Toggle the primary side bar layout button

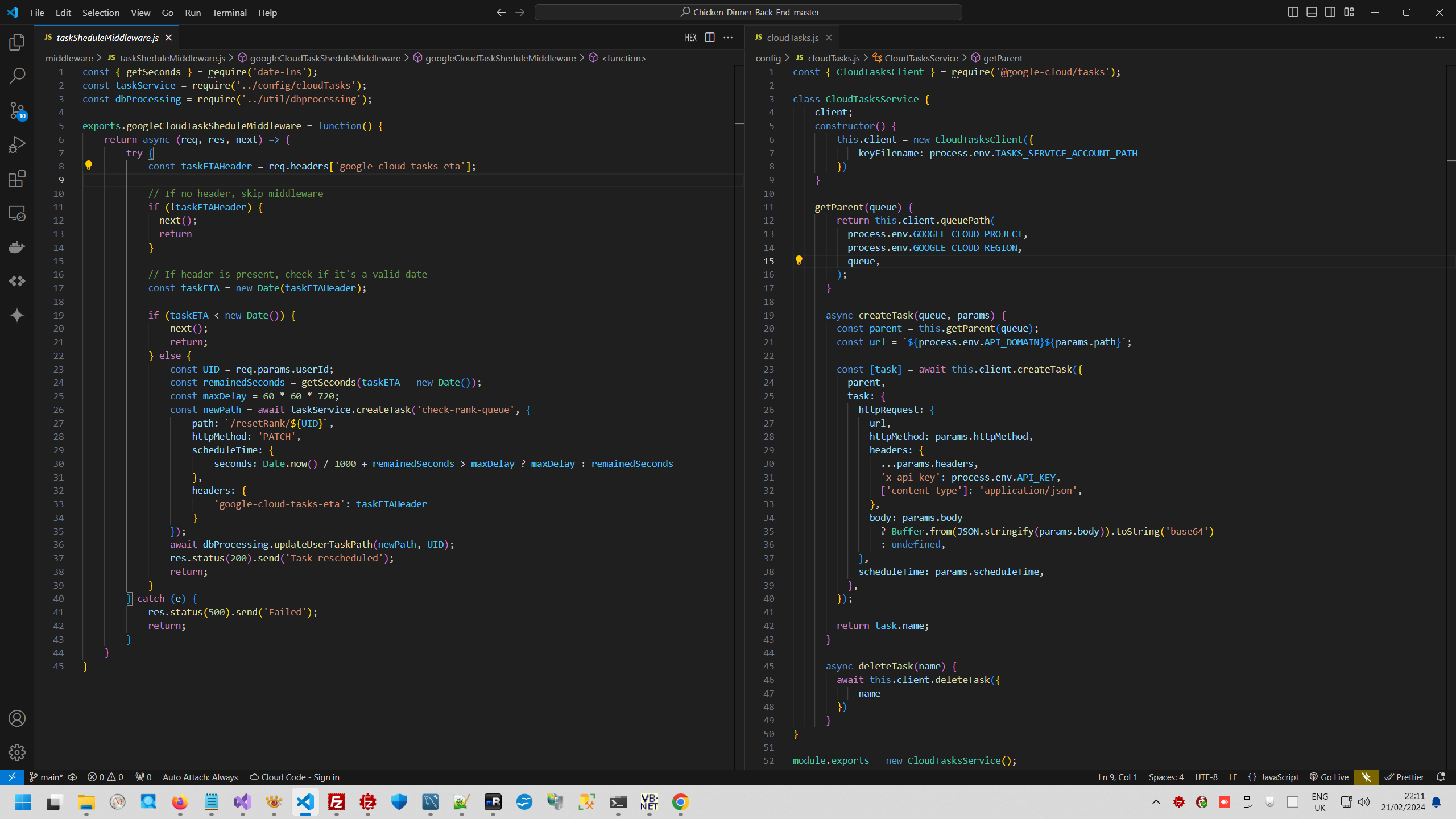pyautogui.click(x=1293, y=12)
